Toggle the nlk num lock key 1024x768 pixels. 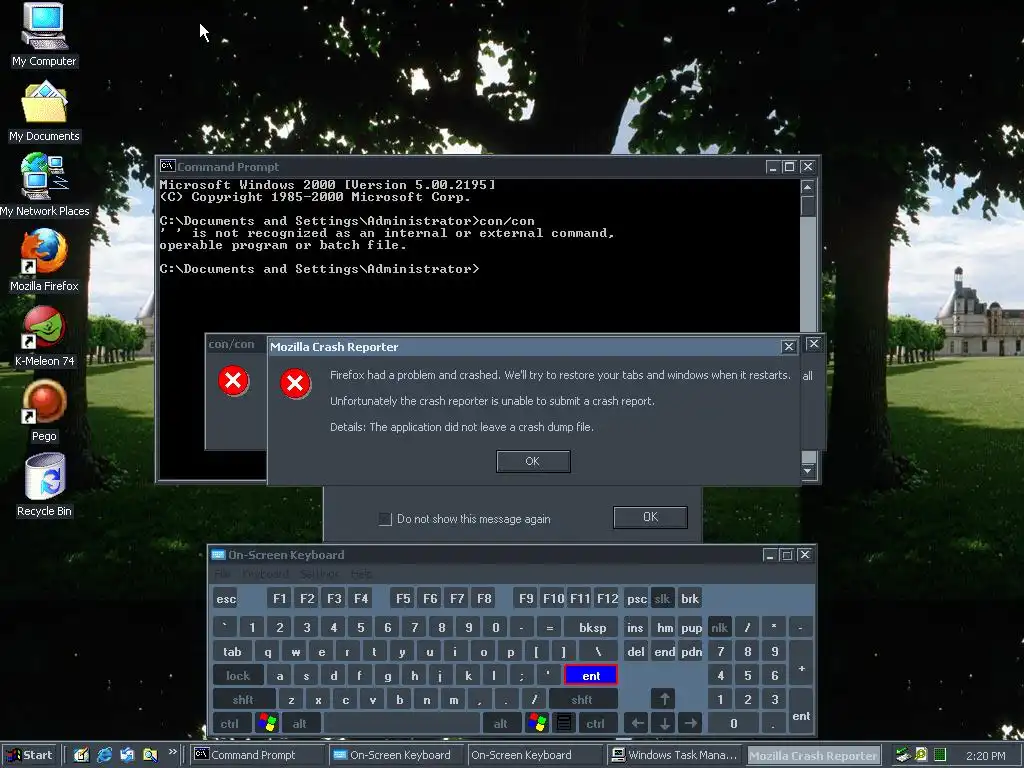pos(720,628)
